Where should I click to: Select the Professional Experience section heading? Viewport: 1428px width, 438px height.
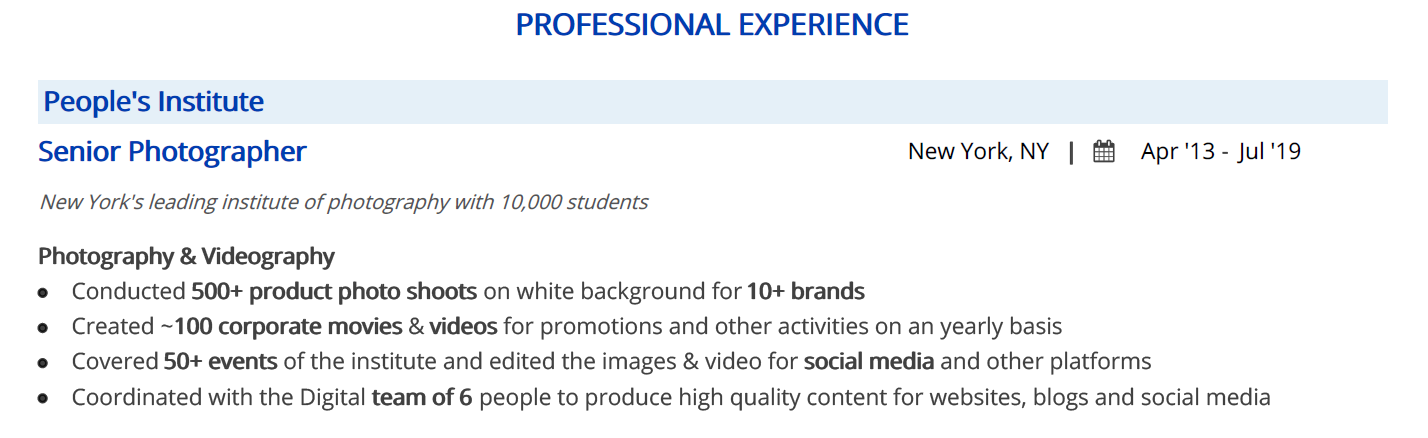pos(712,25)
